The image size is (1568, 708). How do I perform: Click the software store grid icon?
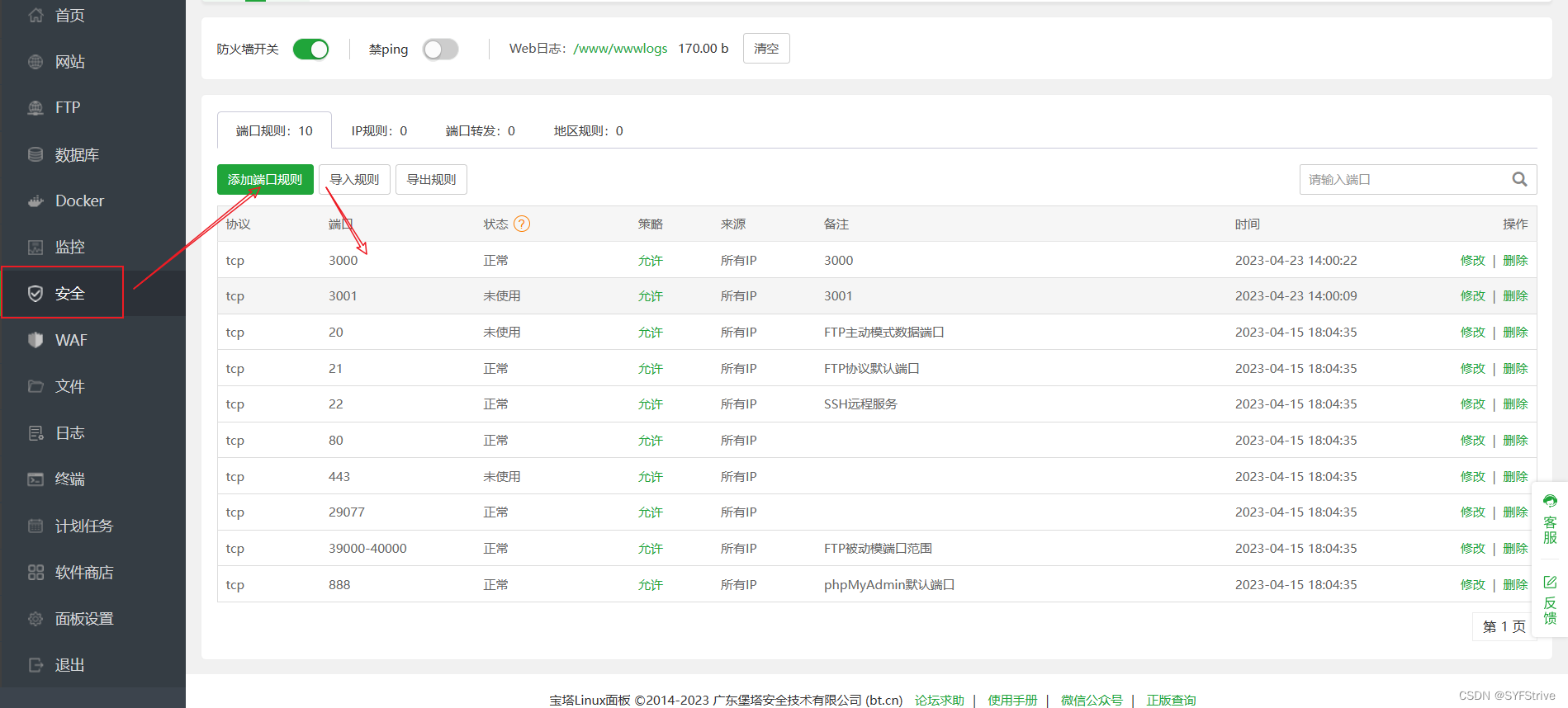click(36, 573)
